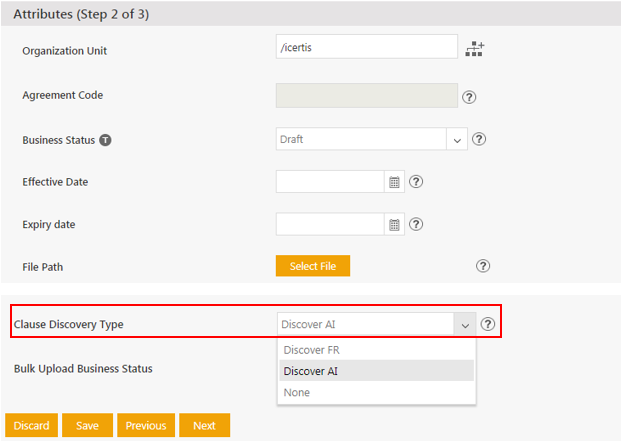Click into the Organization Unit text field
Viewport: 621px width, 441px height.
366,46
